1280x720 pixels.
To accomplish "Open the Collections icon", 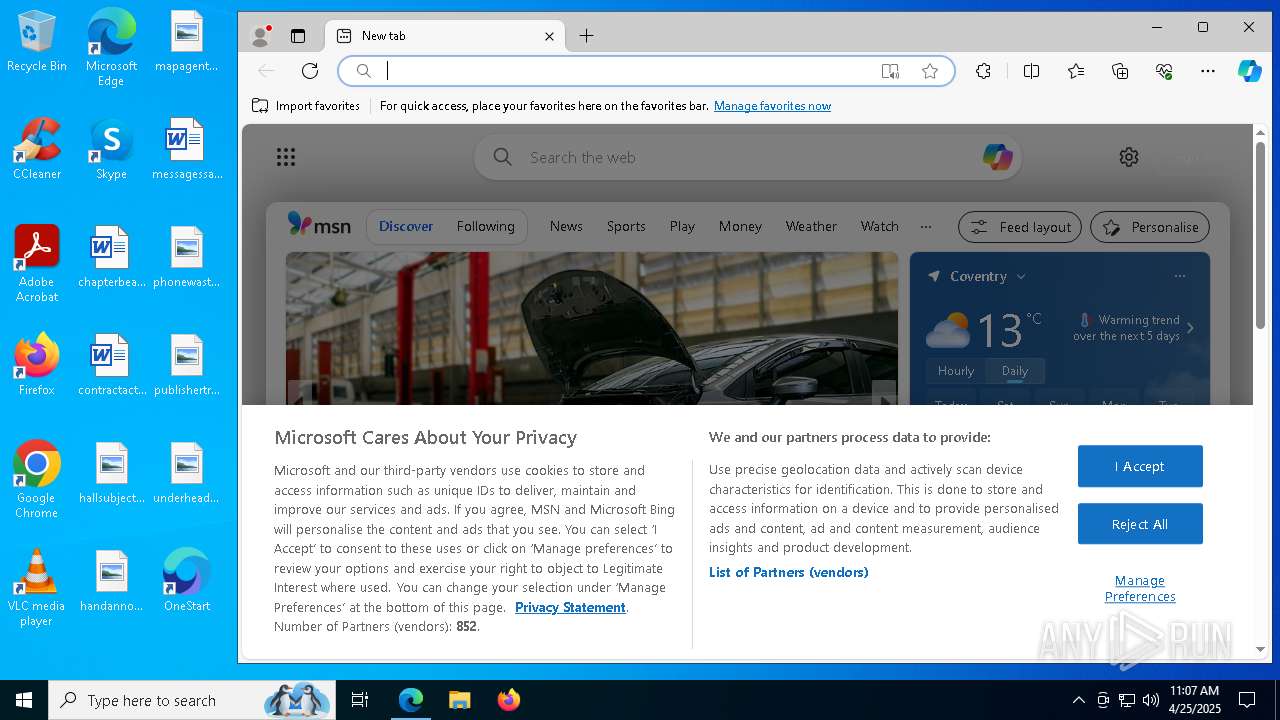I will pyautogui.click(x=1120, y=71).
